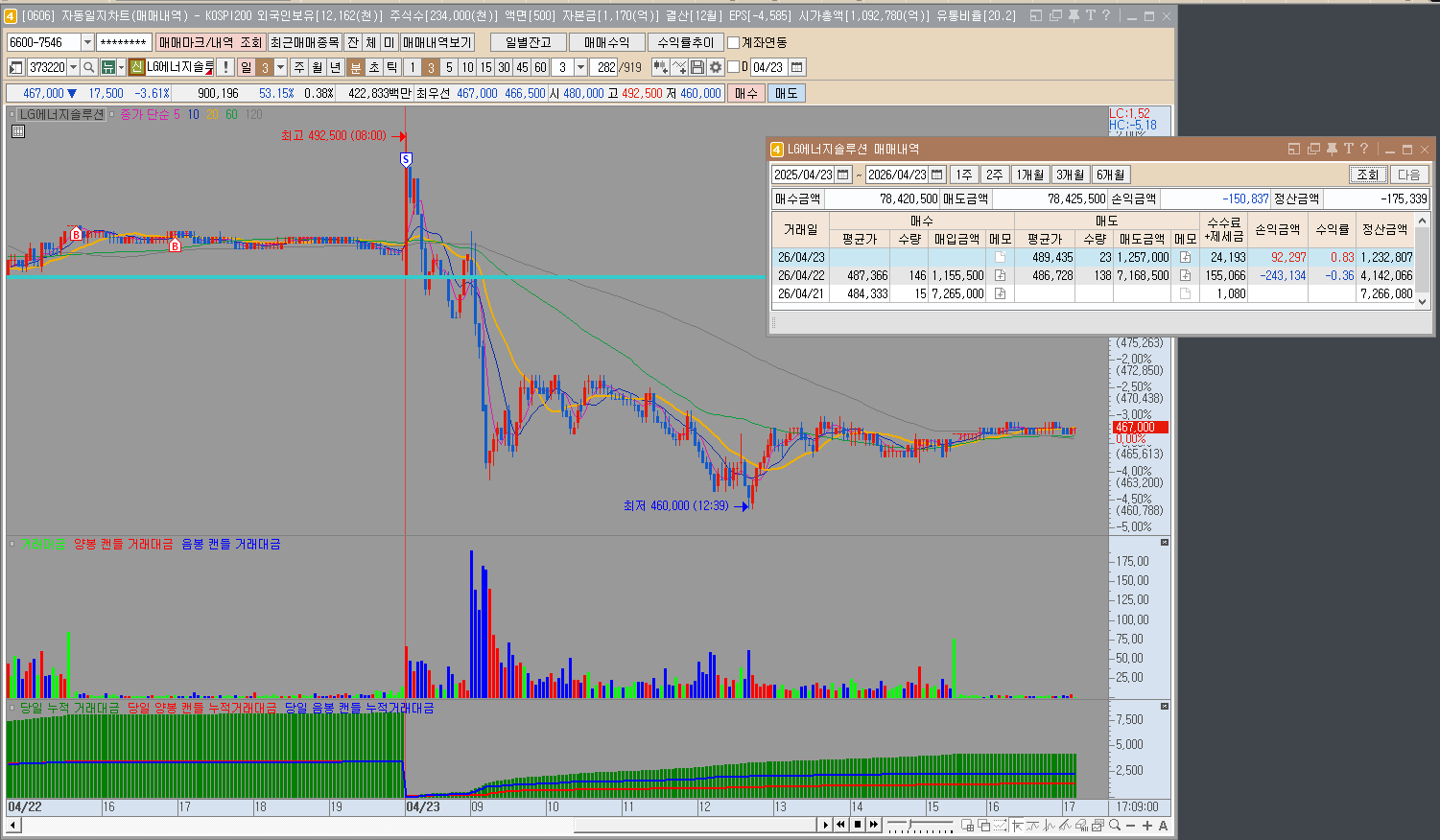Open buy memo icon for 26/04/22 row
1440x840 pixels.
coord(1000,275)
